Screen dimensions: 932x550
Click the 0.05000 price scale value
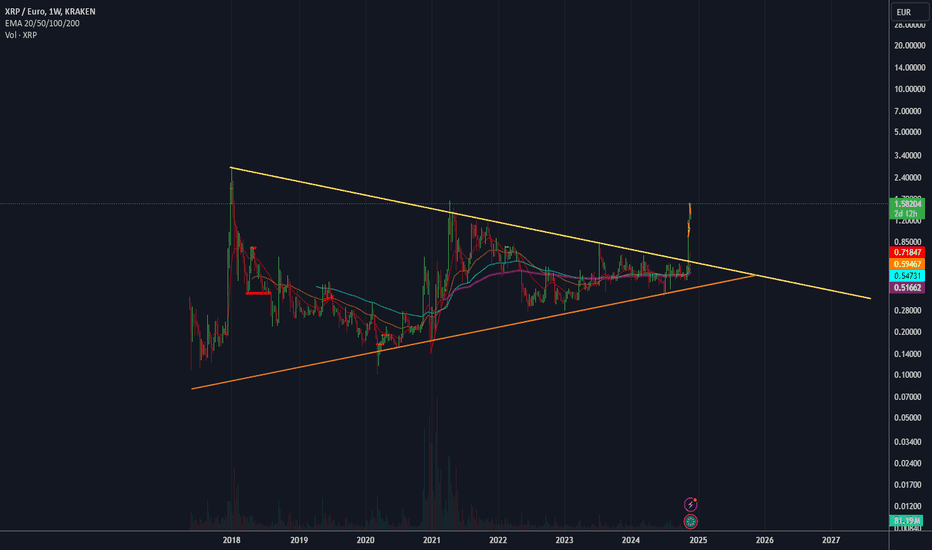[x=909, y=418]
